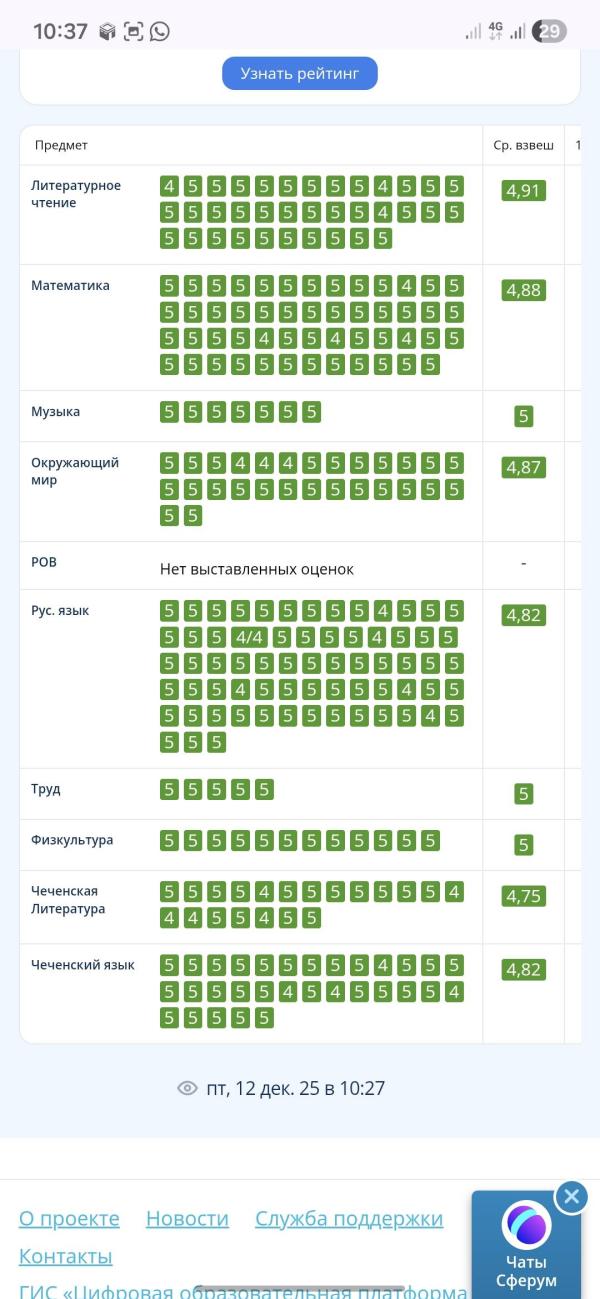Screen dimensions: 600x1299
Task: Open the Новости link
Action: point(187,1218)
